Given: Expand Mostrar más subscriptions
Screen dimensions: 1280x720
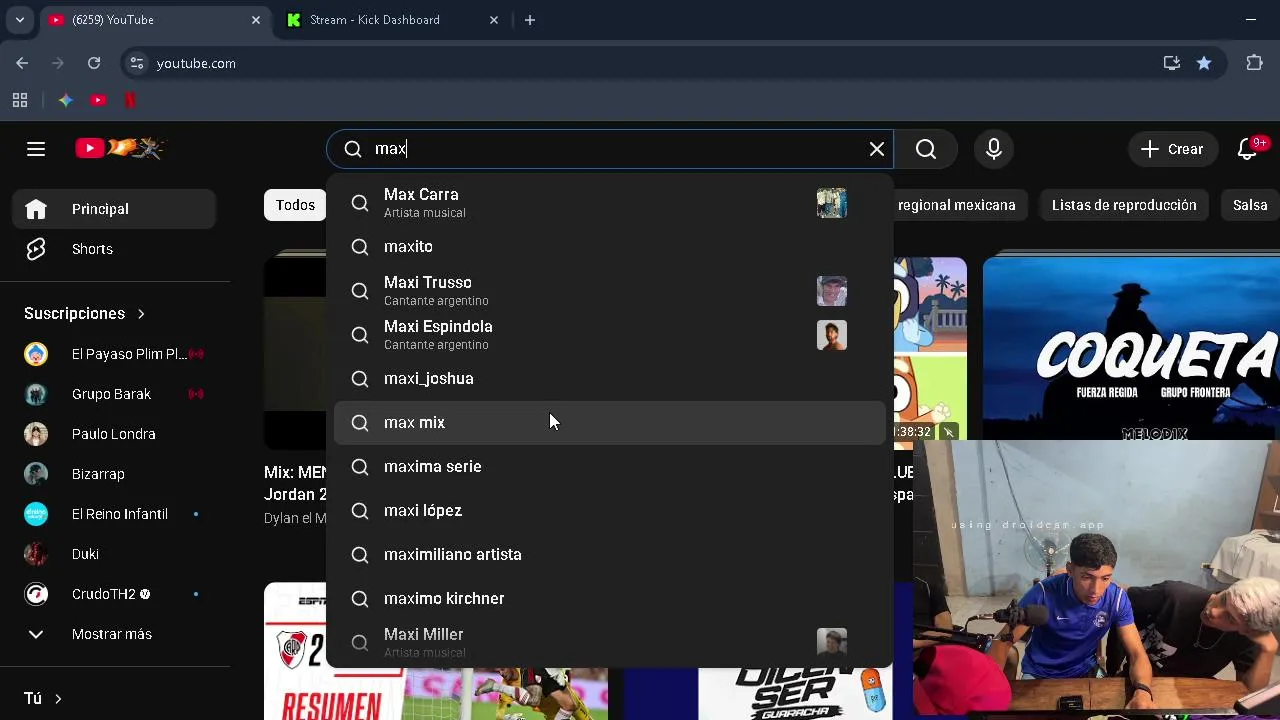Looking at the screenshot, I should click(x=114, y=634).
